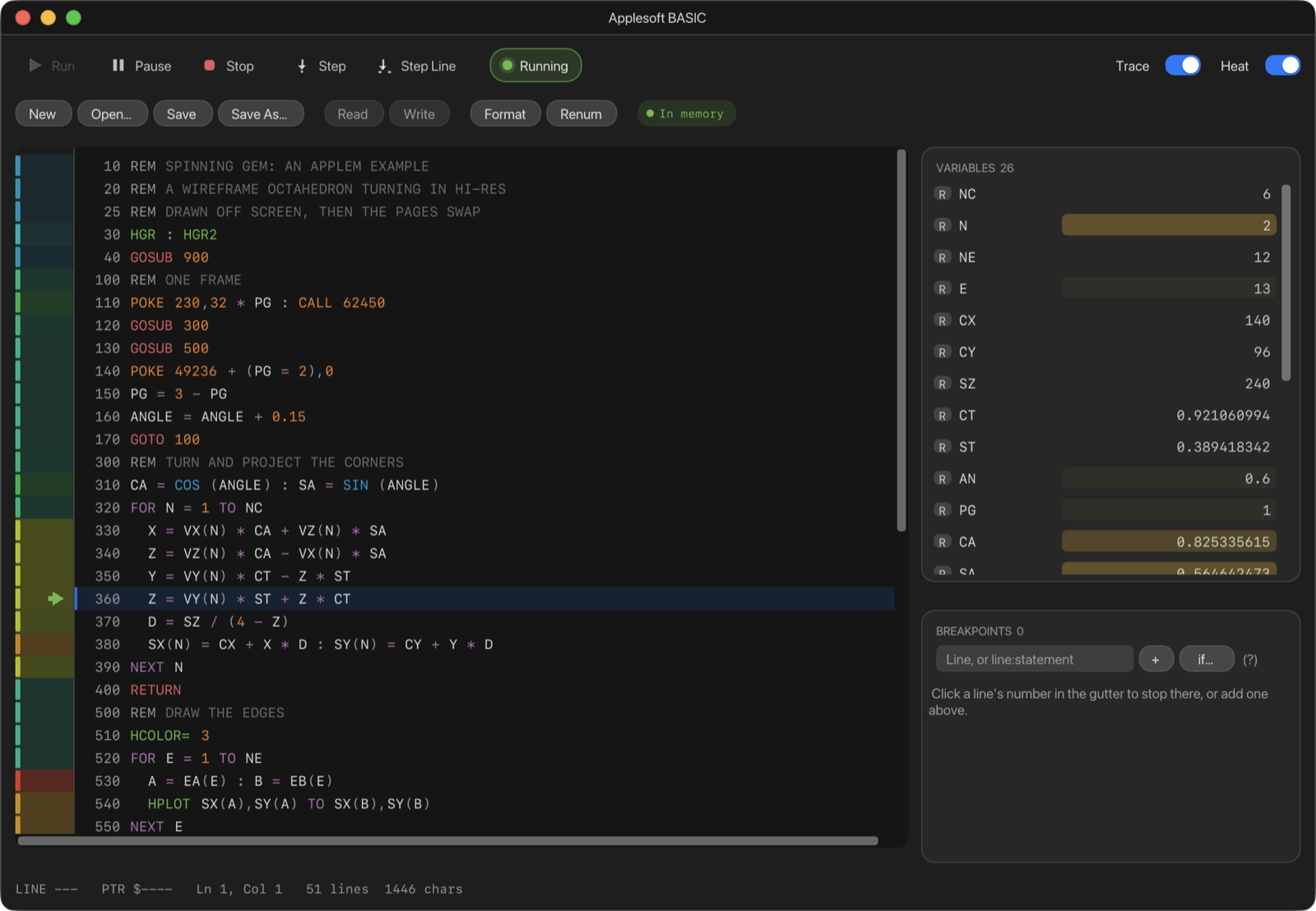1316x911 pixels.
Task: Create a New program
Action: (x=43, y=114)
